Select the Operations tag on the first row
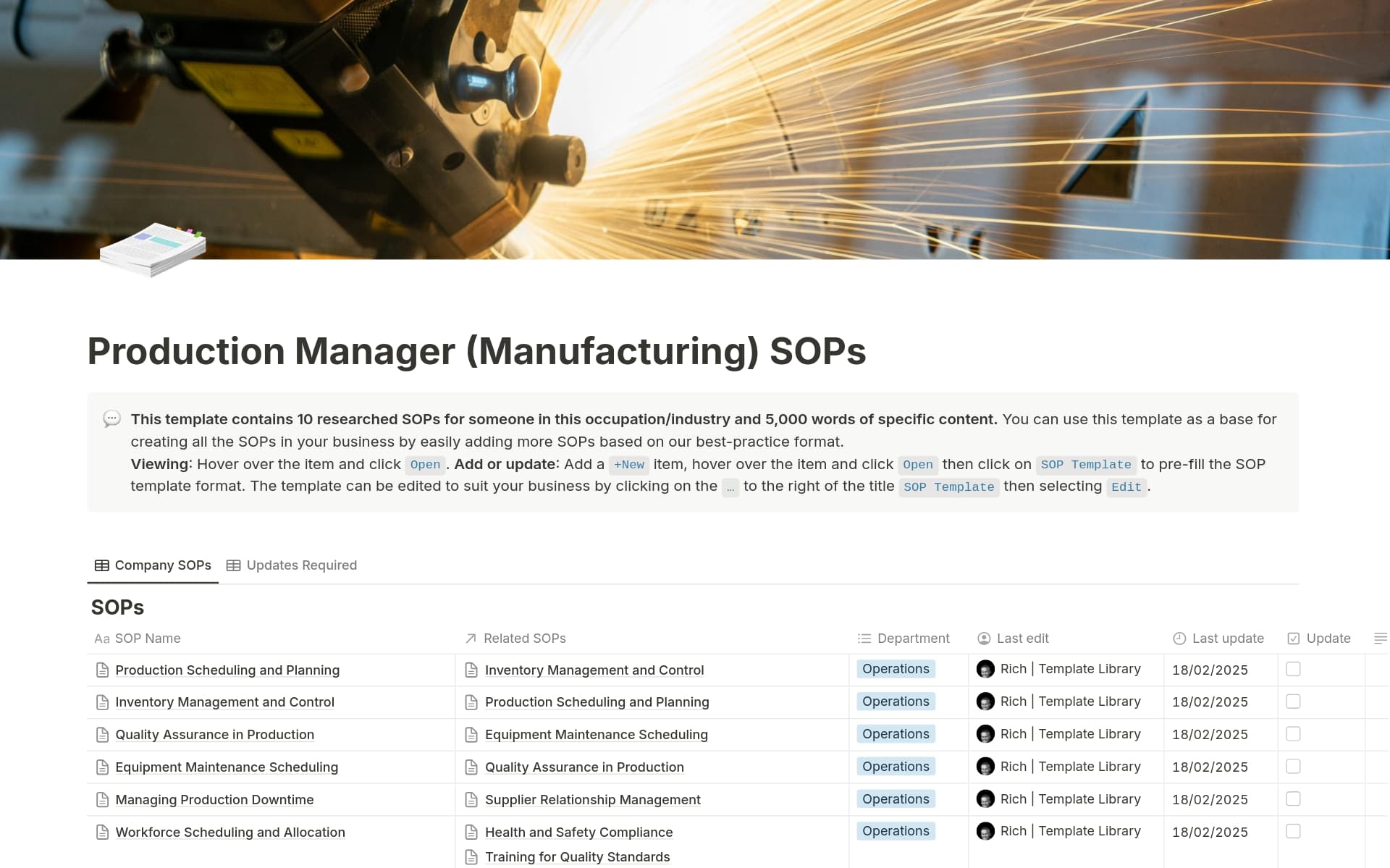This screenshot has width=1390, height=868. tap(896, 669)
